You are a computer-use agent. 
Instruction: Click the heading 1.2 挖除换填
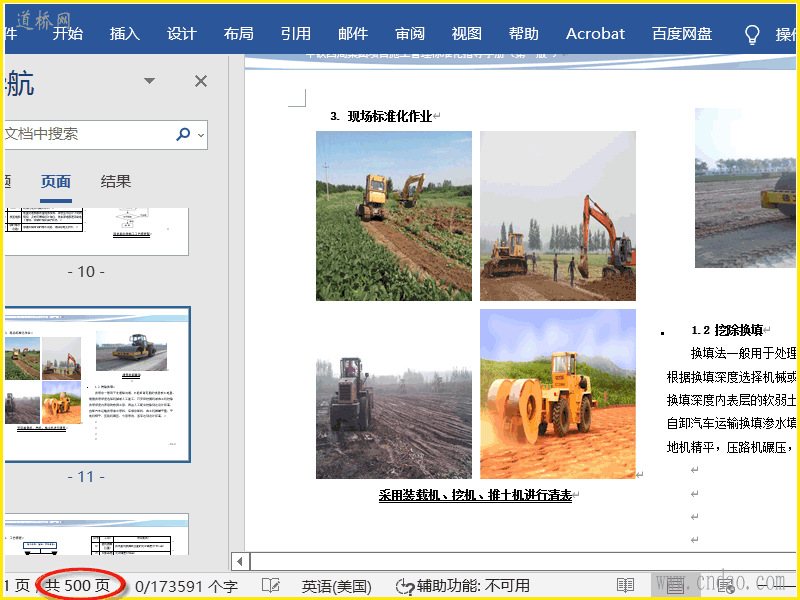(727, 331)
